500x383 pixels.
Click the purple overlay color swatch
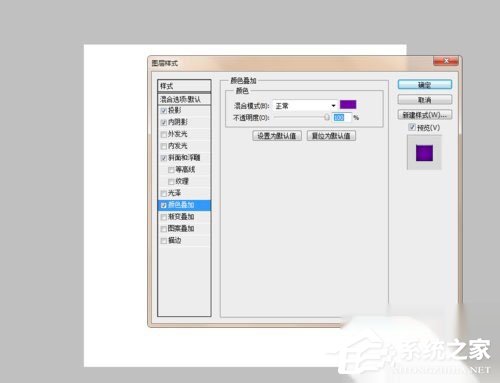[x=348, y=105]
